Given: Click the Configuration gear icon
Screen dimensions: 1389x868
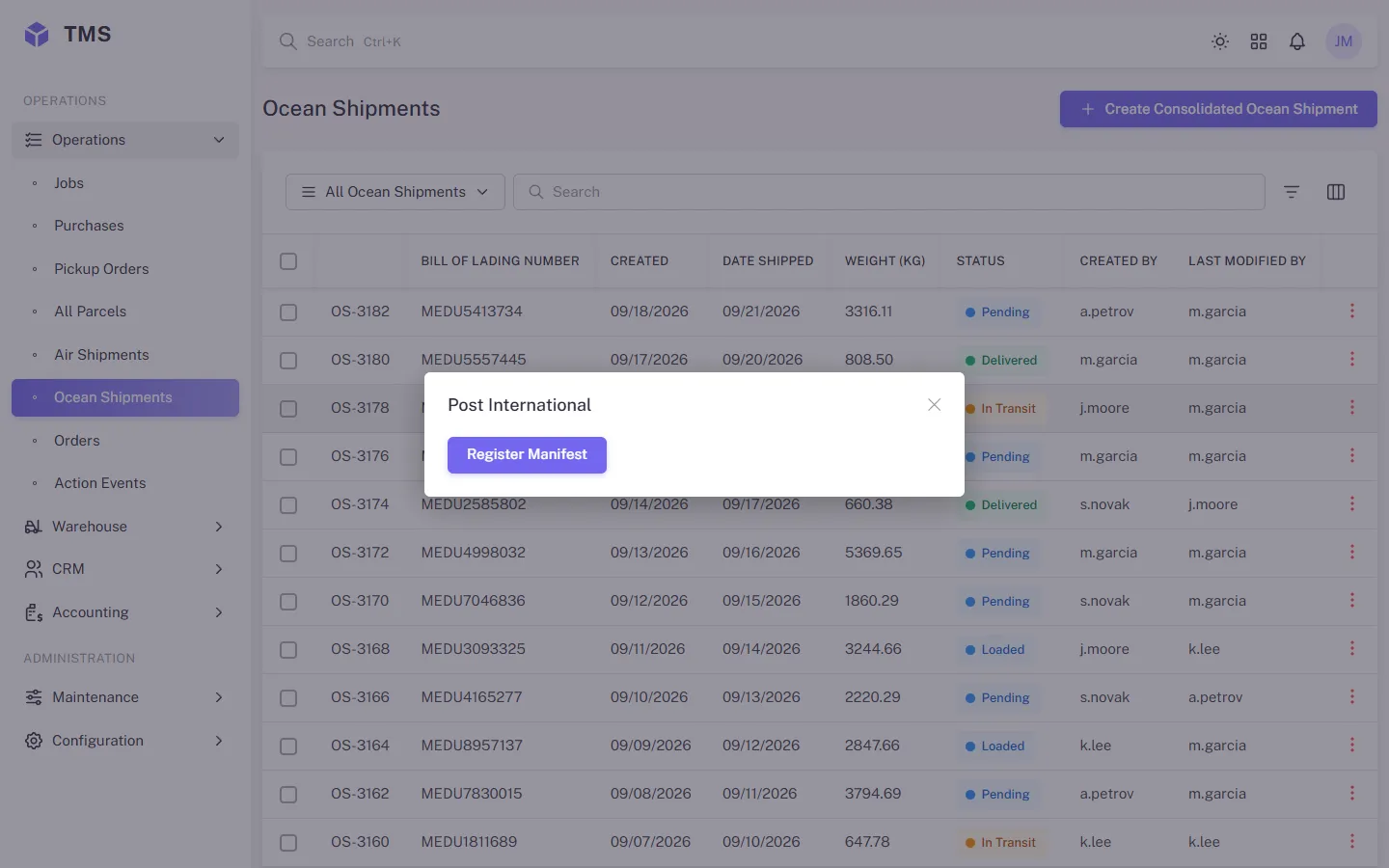Looking at the screenshot, I should point(34,741).
